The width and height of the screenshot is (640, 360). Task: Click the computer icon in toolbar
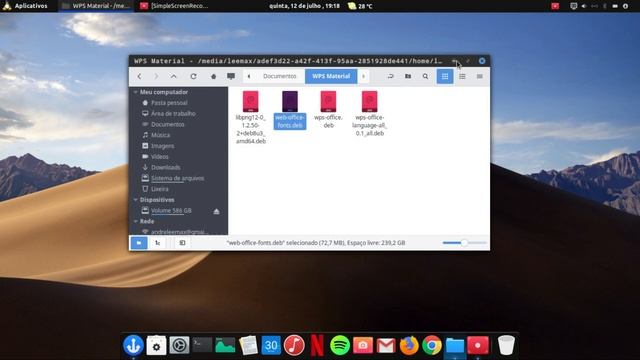[231, 76]
